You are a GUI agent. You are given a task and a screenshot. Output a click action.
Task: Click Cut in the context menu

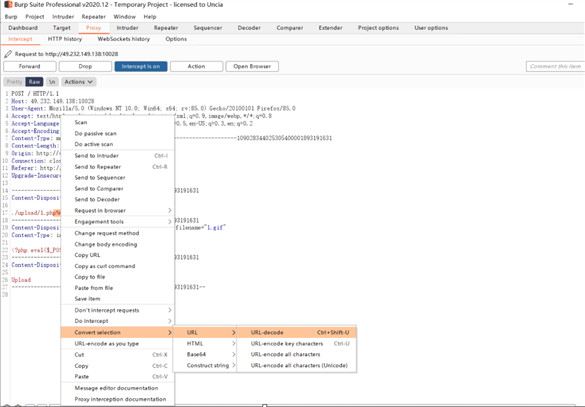pos(117,355)
